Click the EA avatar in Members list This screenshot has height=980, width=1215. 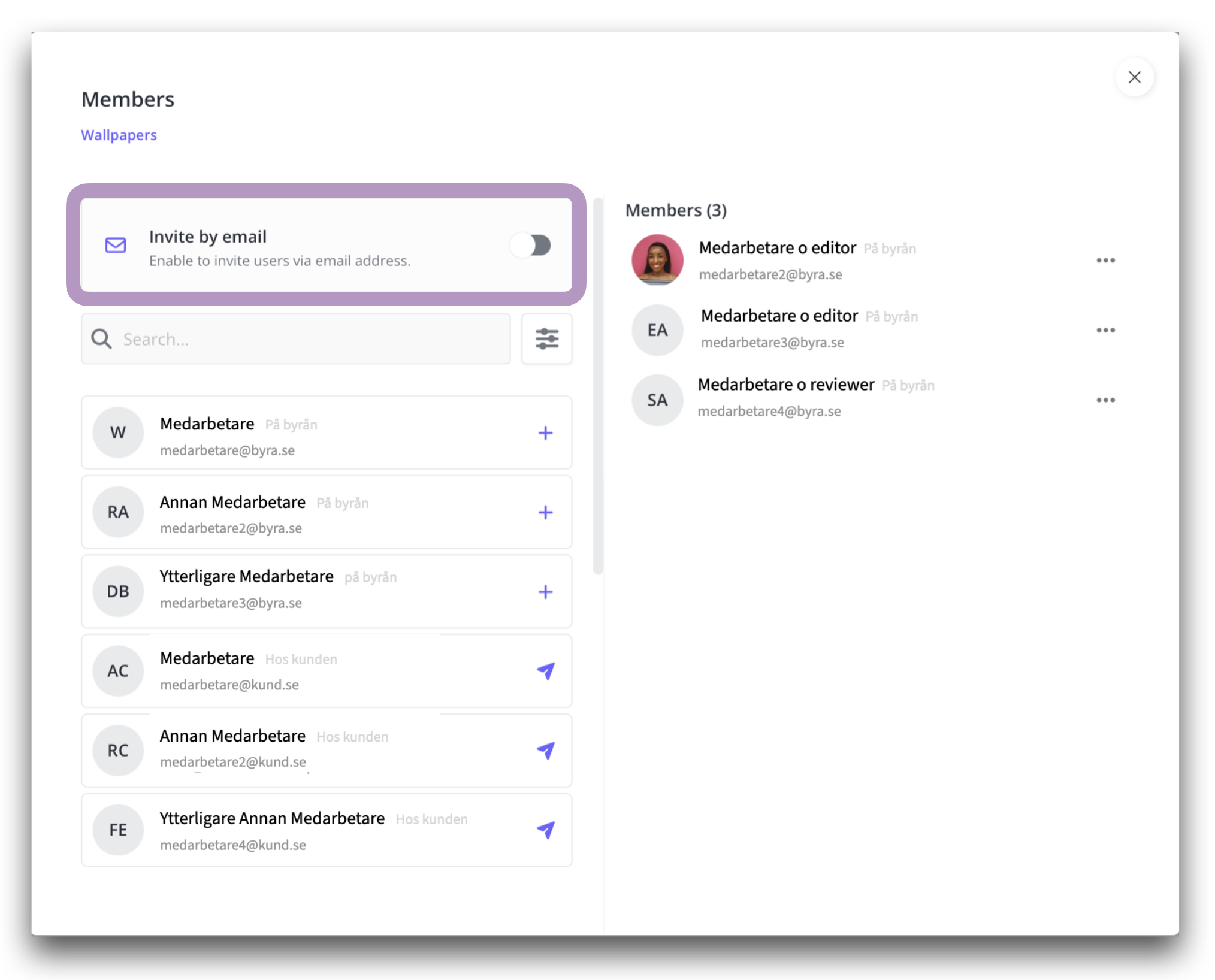pyautogui.click(x=657, y=330)
